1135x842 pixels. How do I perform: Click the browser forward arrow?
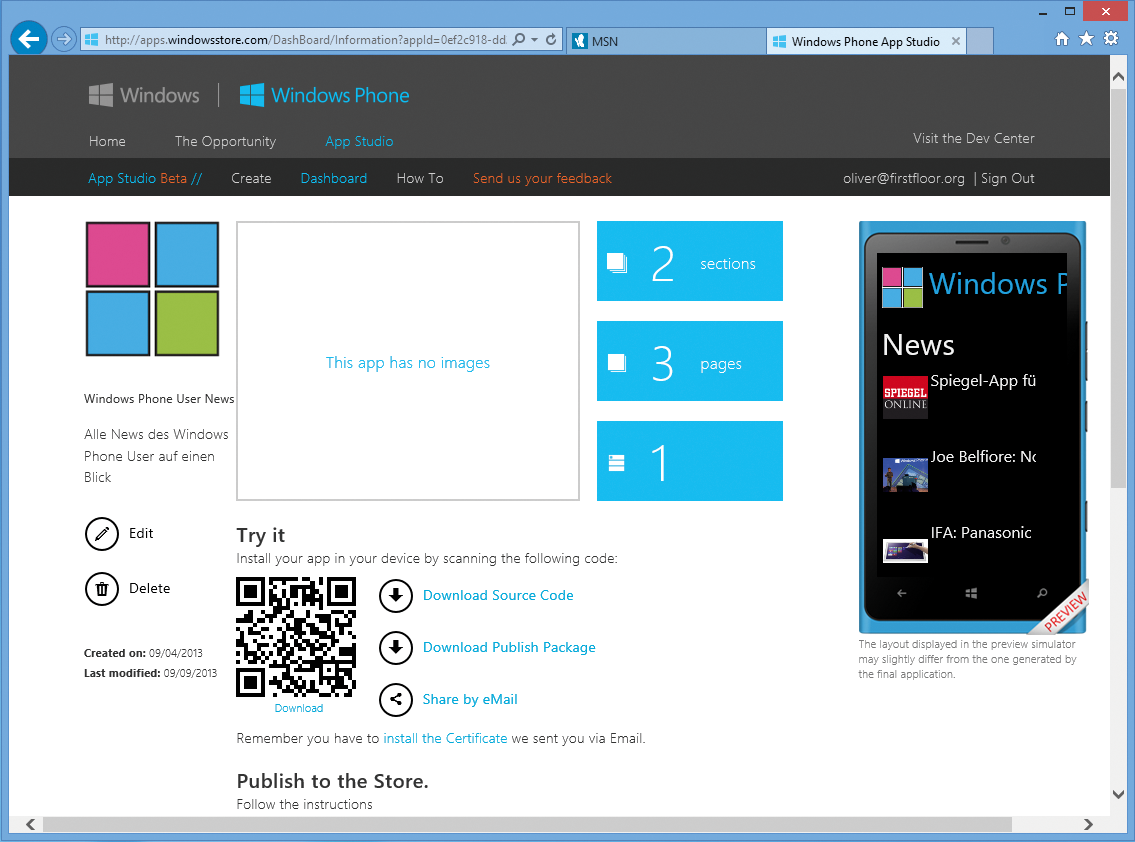click(x=64, y=39)
